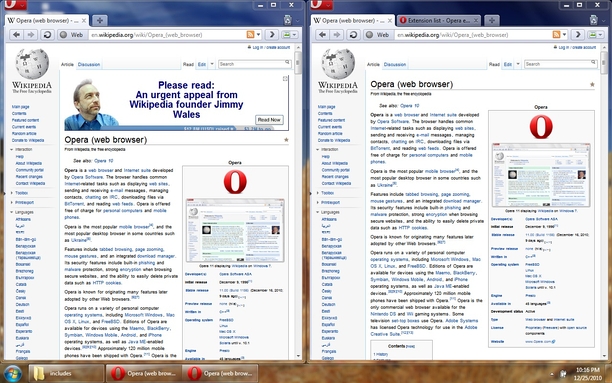Open the Opera menu in right window
The width and height of the screenshot is (612, 383).
click(321, 4)
